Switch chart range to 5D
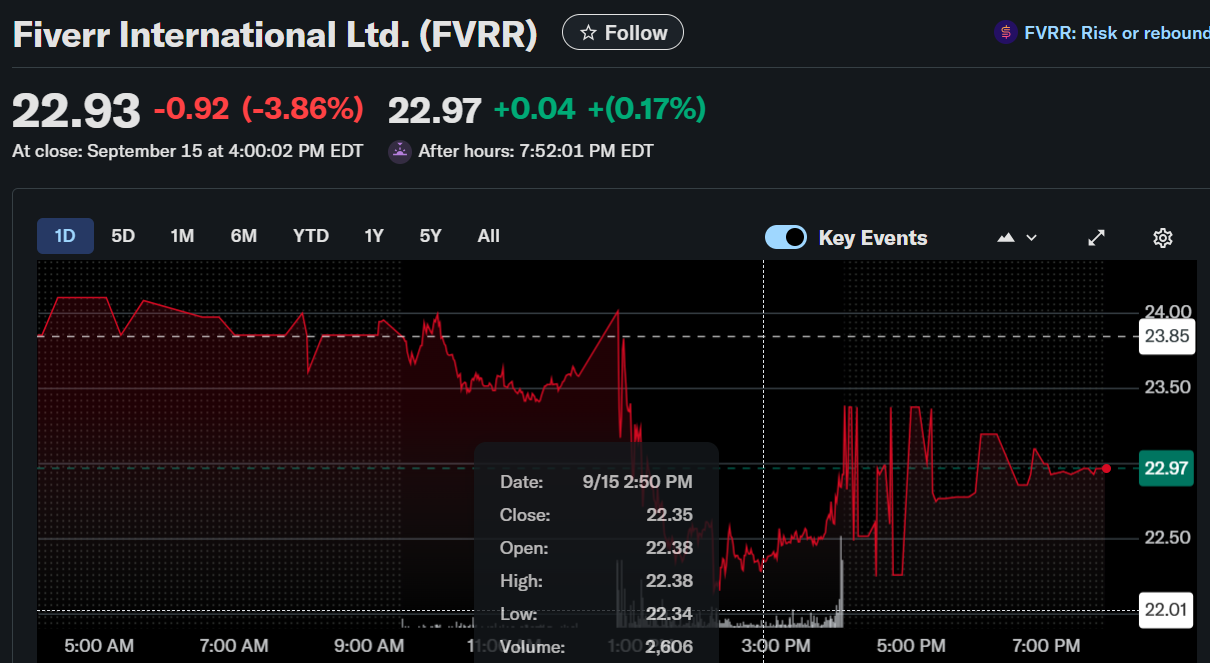Image resolution: width=1210 pixels, height=663 pixels. point(123,236)
